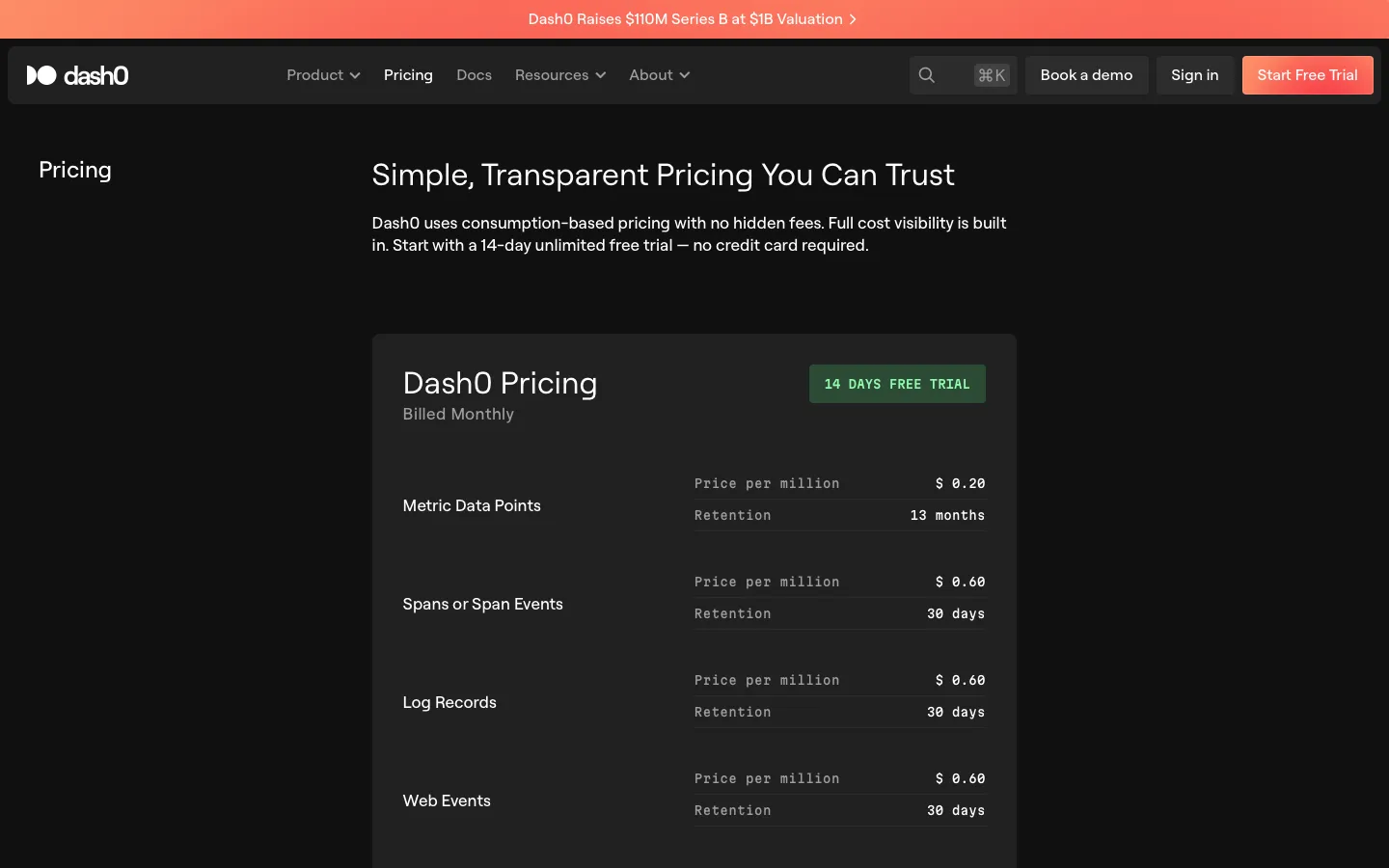
Task: Select the 13 months retention value
Action: click(947, 515)
